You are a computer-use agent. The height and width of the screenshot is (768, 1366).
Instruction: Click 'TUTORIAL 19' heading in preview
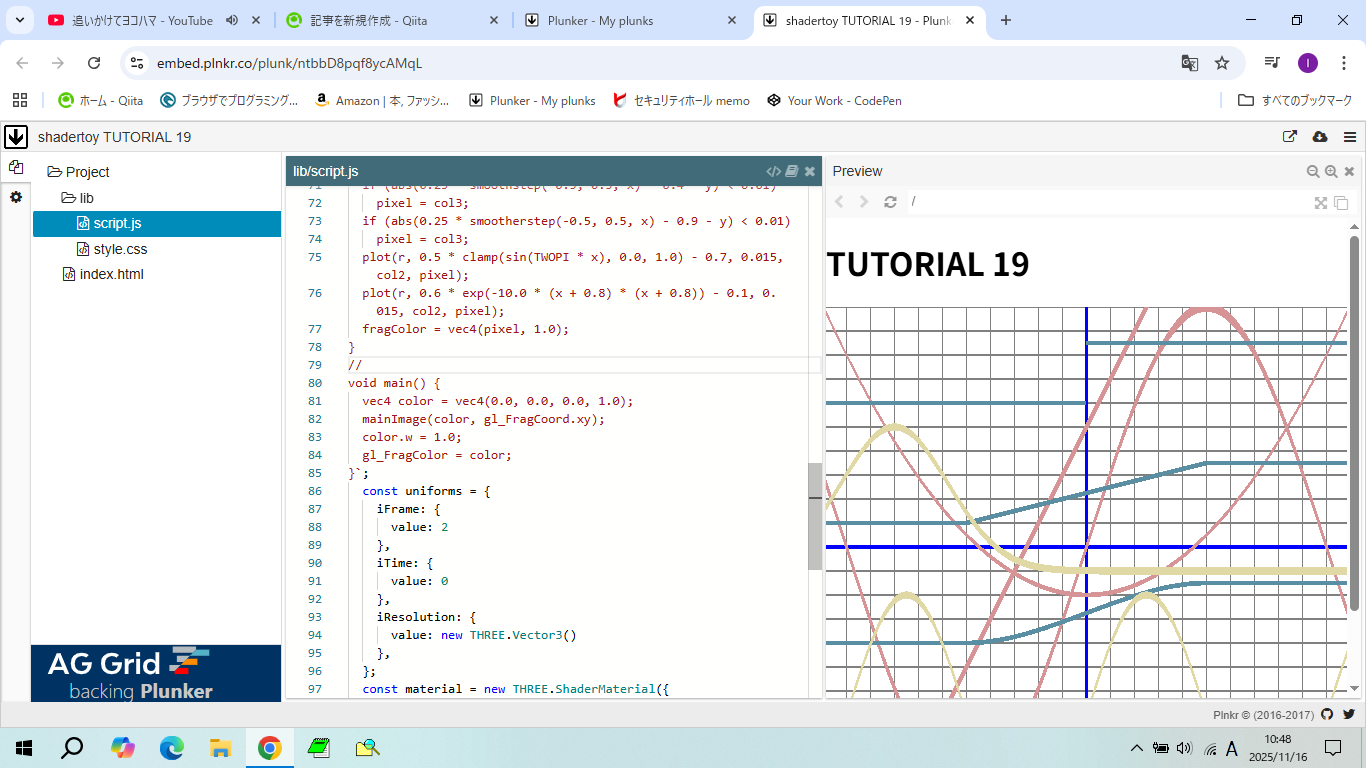coord(928,264)
